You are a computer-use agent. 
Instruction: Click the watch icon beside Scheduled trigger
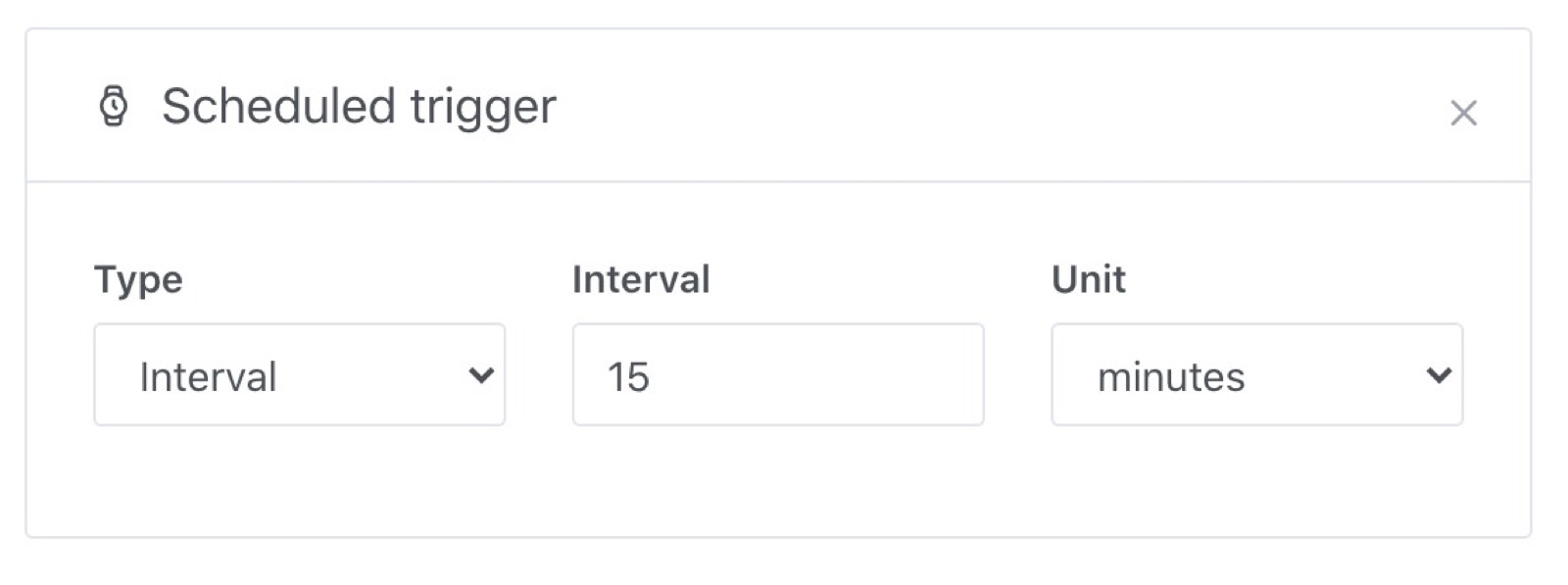tap(114, 106)
